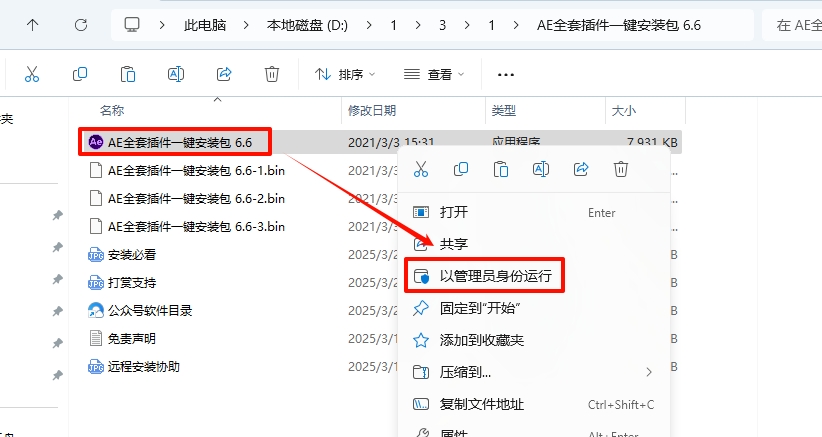Choose 压缩到... in the context menu
Screen dimensions: 822x437
coord(534,372)
